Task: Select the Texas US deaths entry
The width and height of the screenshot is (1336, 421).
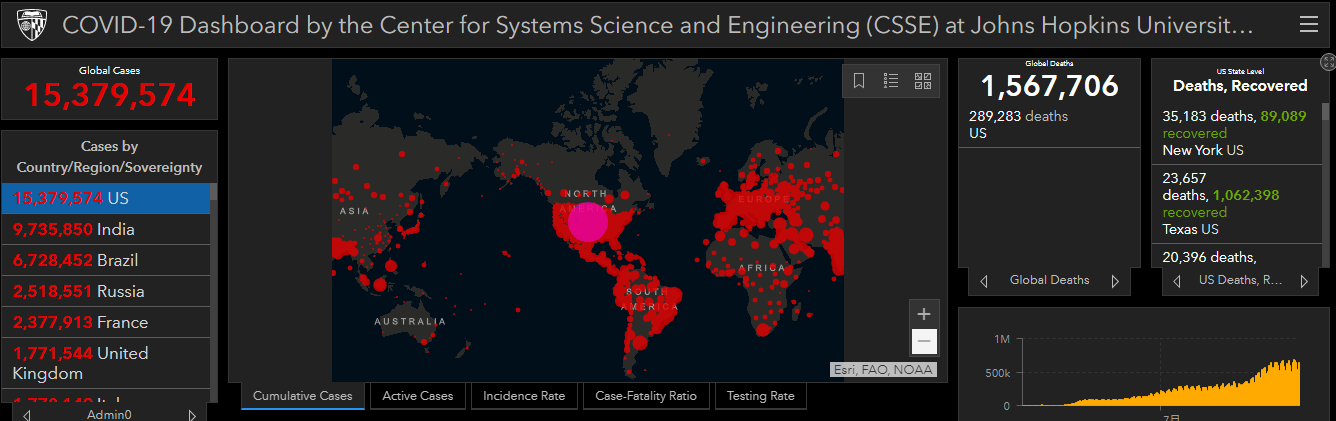Action: [1236, 204]
